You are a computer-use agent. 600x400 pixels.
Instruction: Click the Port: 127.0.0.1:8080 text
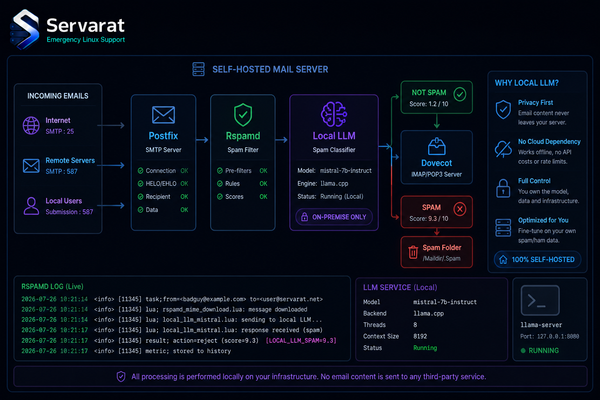tap(549, 336)
